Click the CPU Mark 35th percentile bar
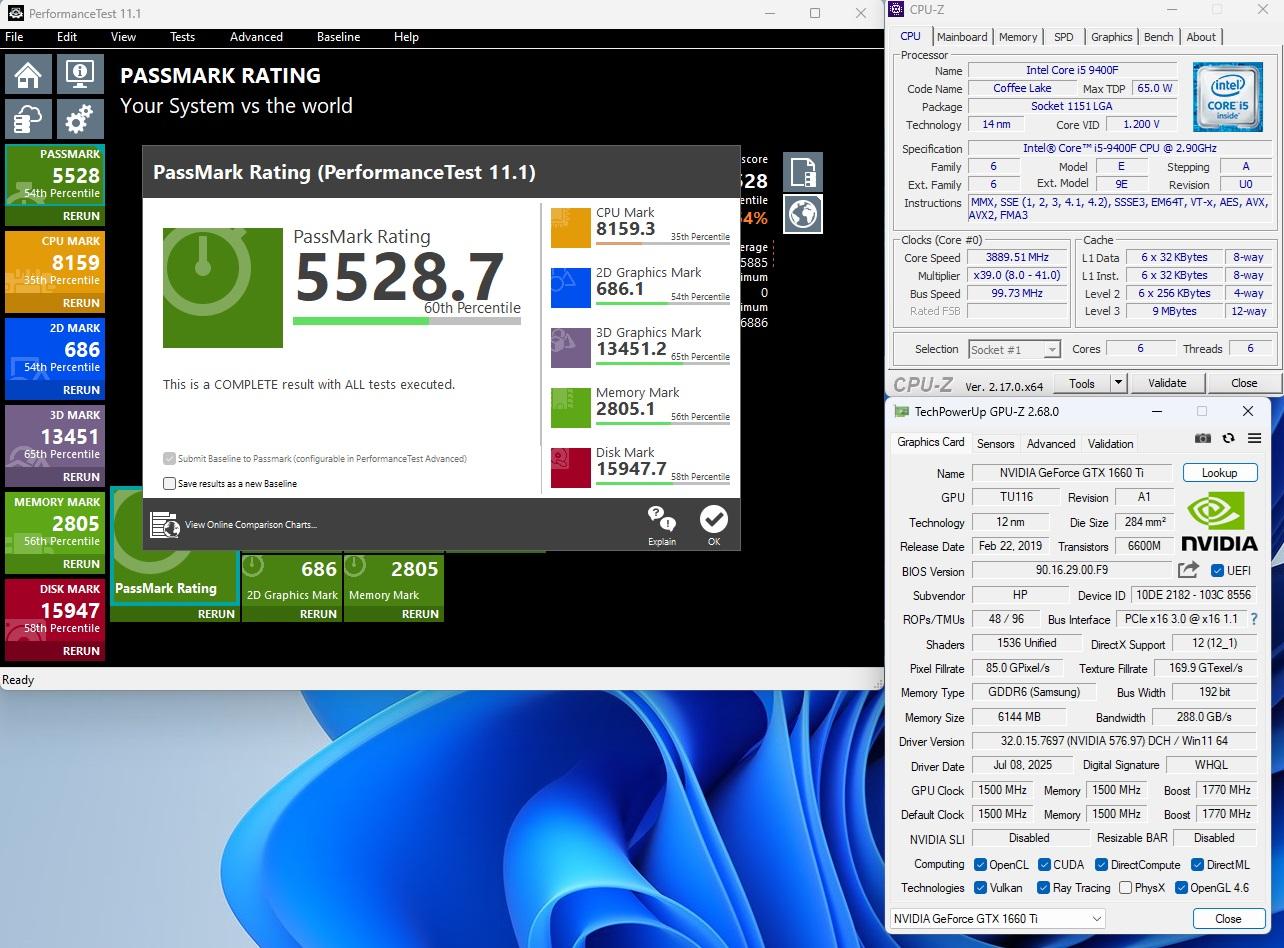Viewport: 1284px width, 948px height. coord(663,243)
